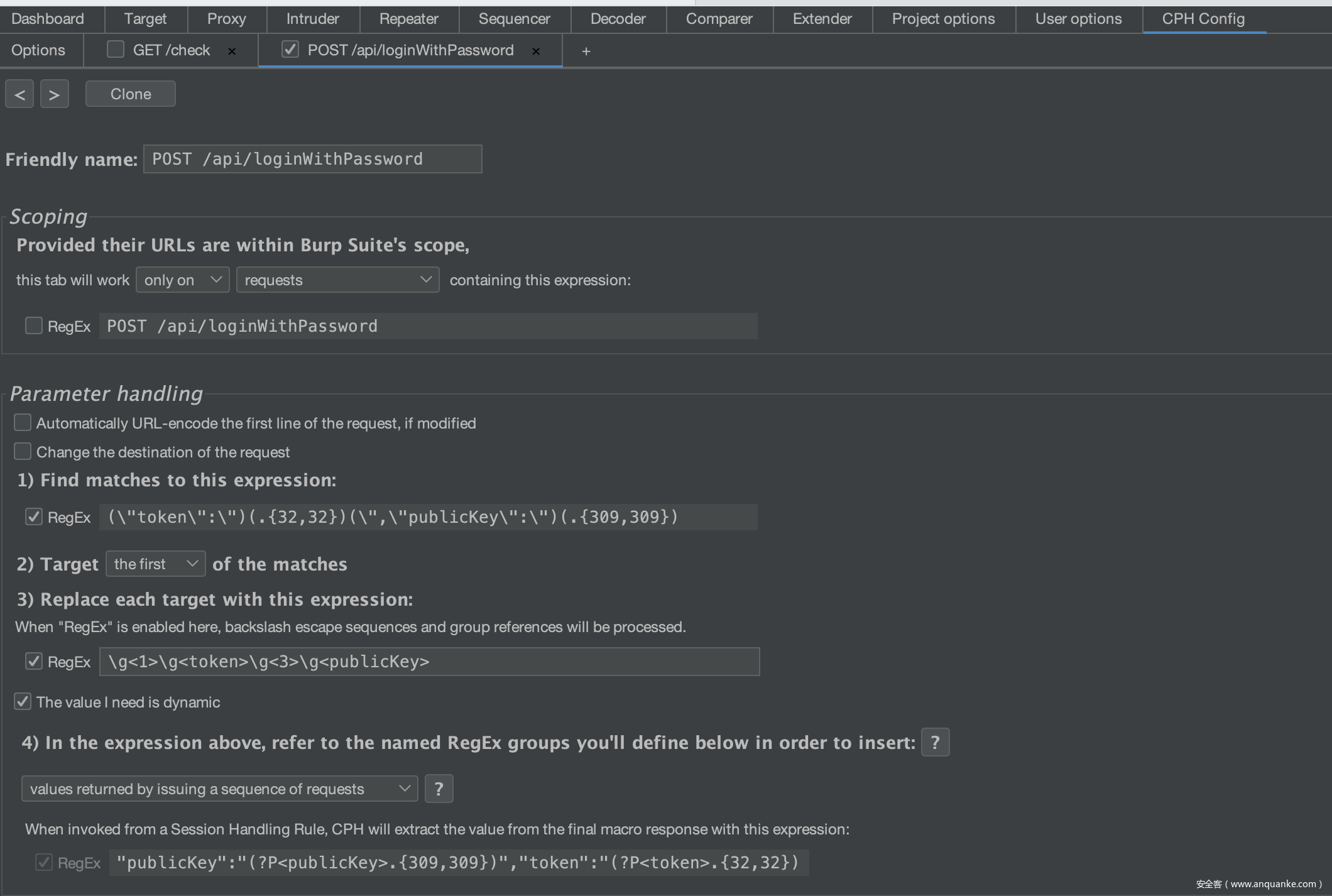The width and height of the screenshot is (1332, 896).
Task: Close the POST /api/loginWithPassword tab
Action: (x=536, y=52)
